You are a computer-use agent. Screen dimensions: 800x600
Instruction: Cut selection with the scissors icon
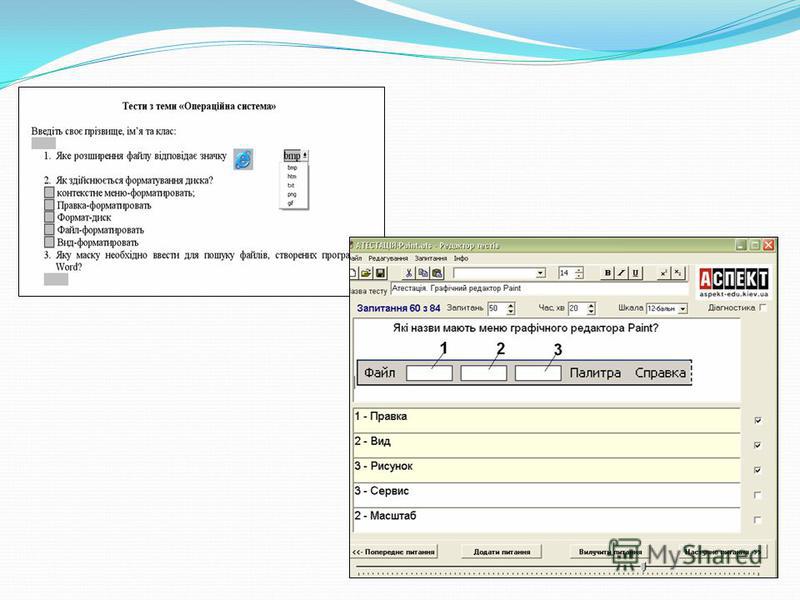(x=409, y=273)
